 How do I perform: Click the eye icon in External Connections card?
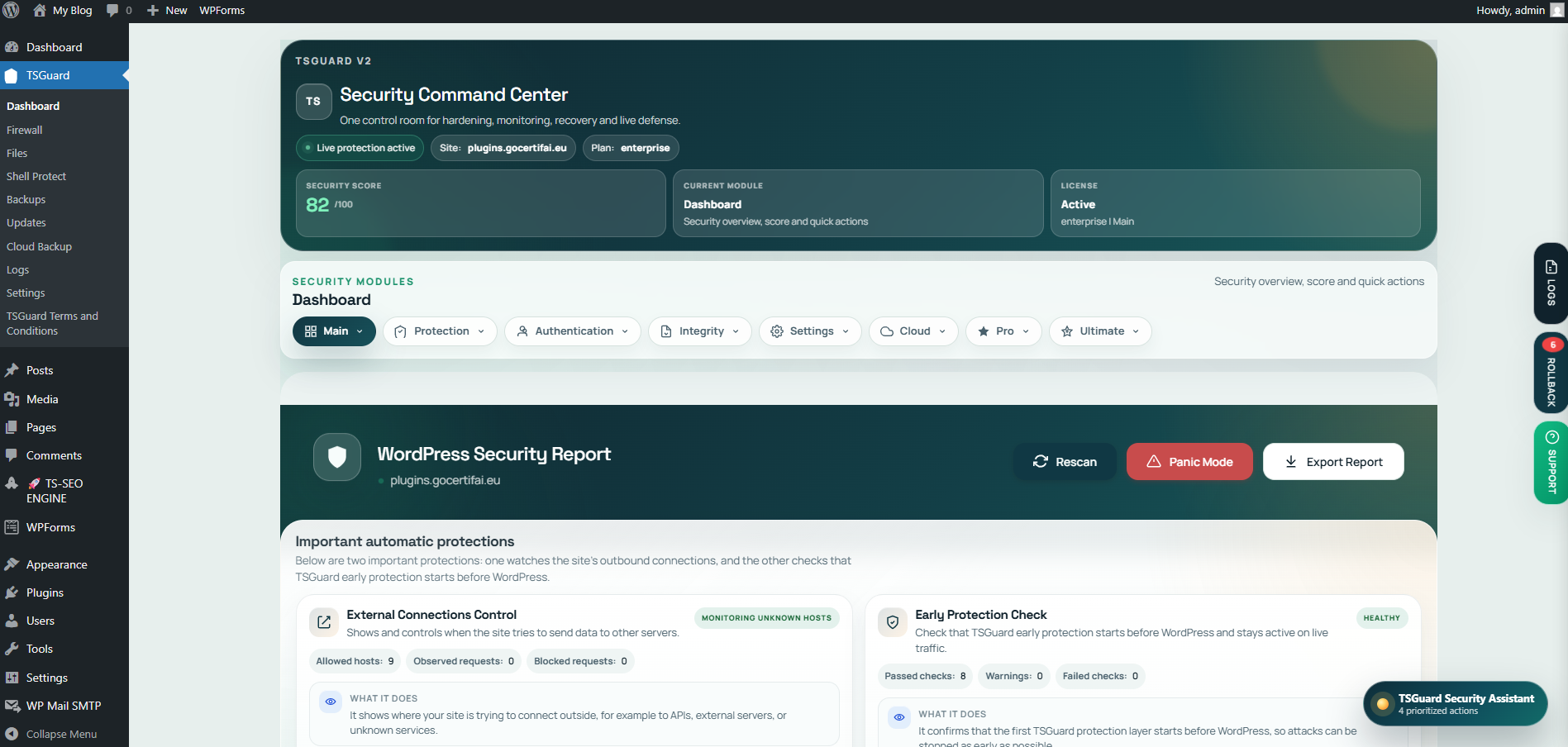point(331,702)
